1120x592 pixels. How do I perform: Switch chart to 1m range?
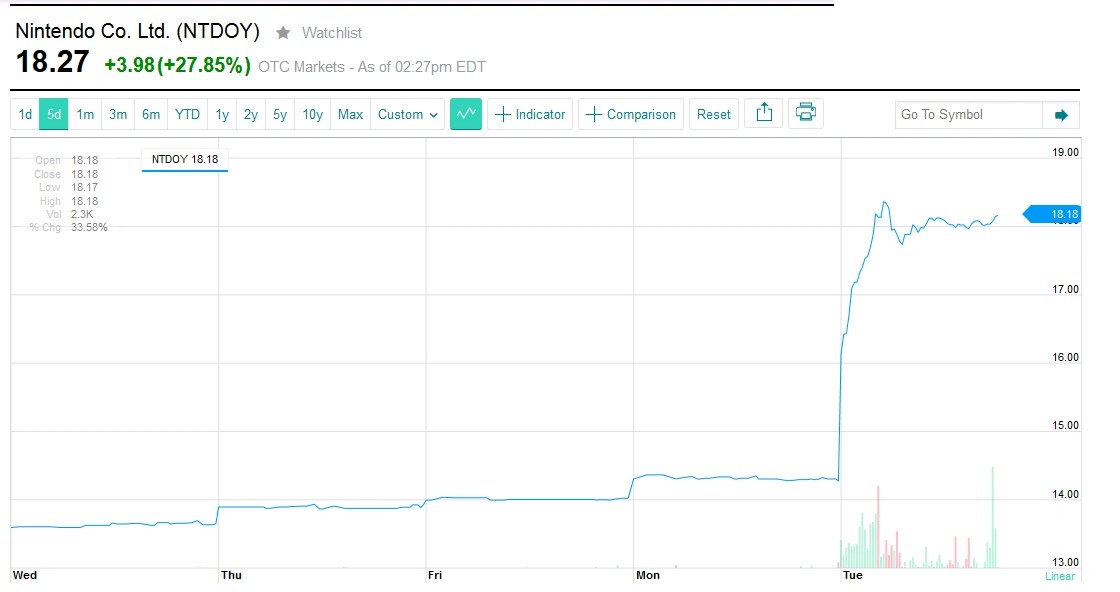[x=85, y=114]
